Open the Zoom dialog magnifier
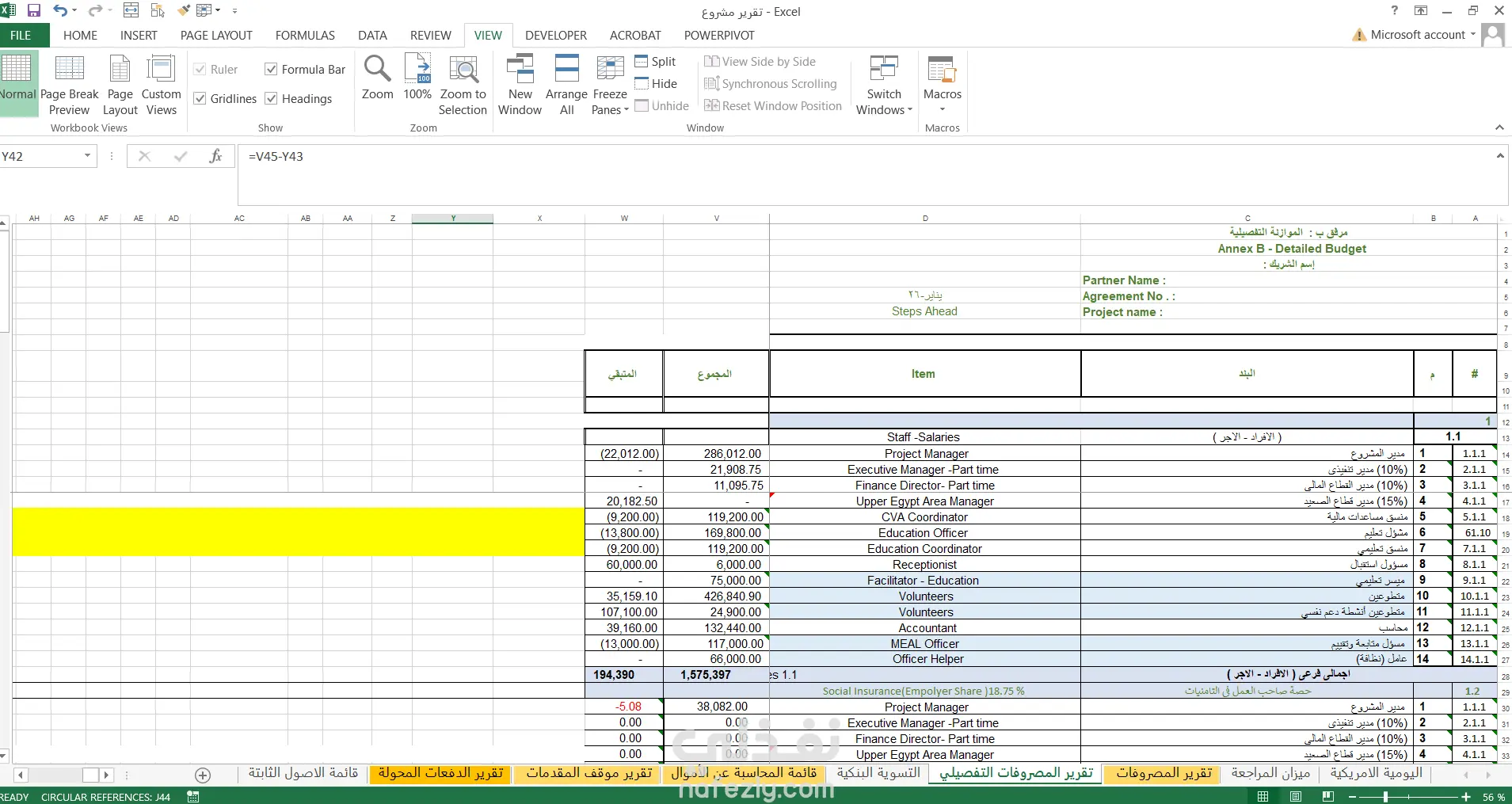1512x804 pixels. point(377,78)
